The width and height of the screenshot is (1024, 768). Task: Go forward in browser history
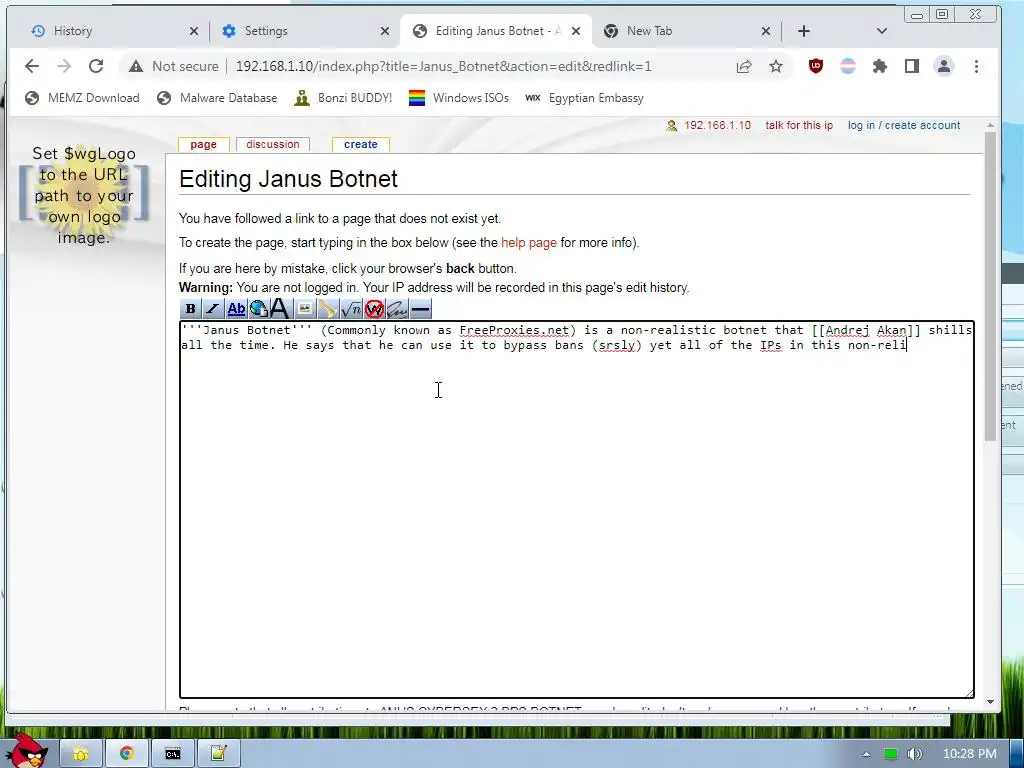(64, 66)
